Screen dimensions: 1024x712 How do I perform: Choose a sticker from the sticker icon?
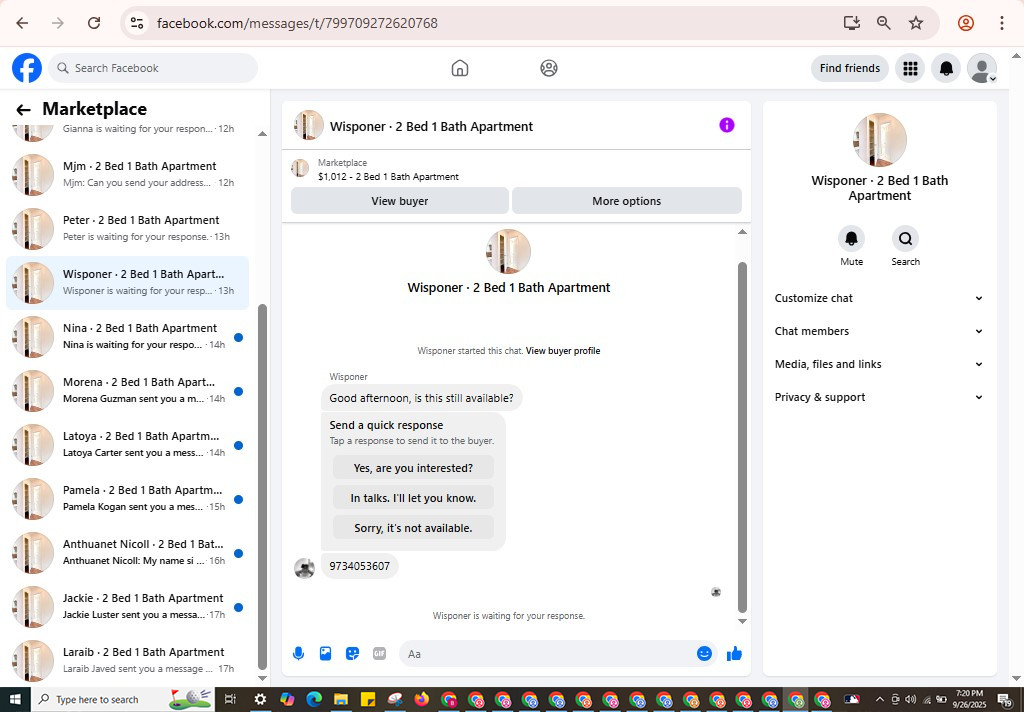(353, 653)
